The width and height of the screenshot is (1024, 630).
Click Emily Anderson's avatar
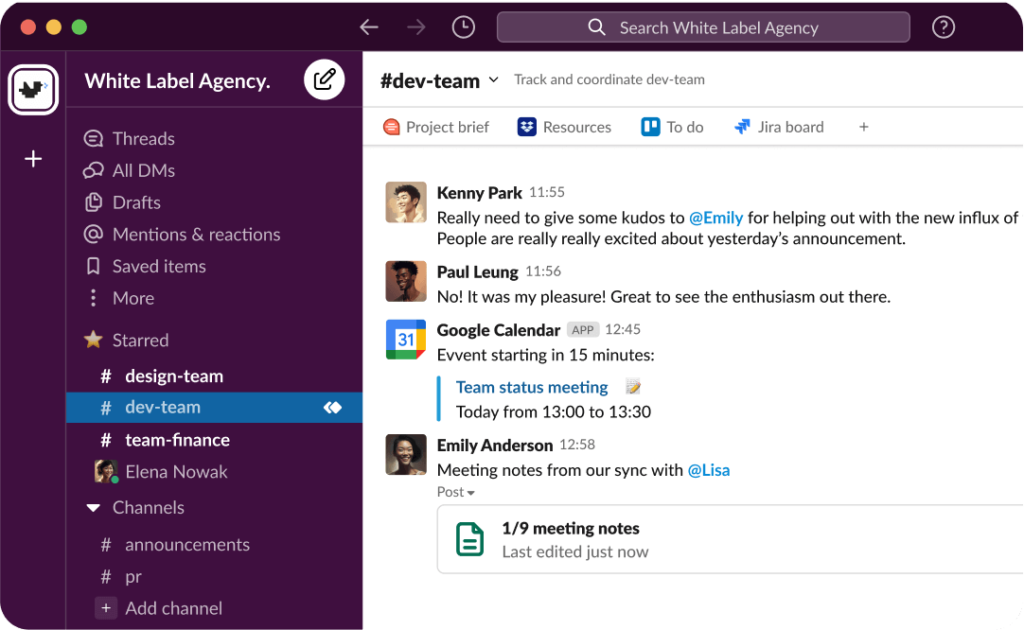pos(406,454)
